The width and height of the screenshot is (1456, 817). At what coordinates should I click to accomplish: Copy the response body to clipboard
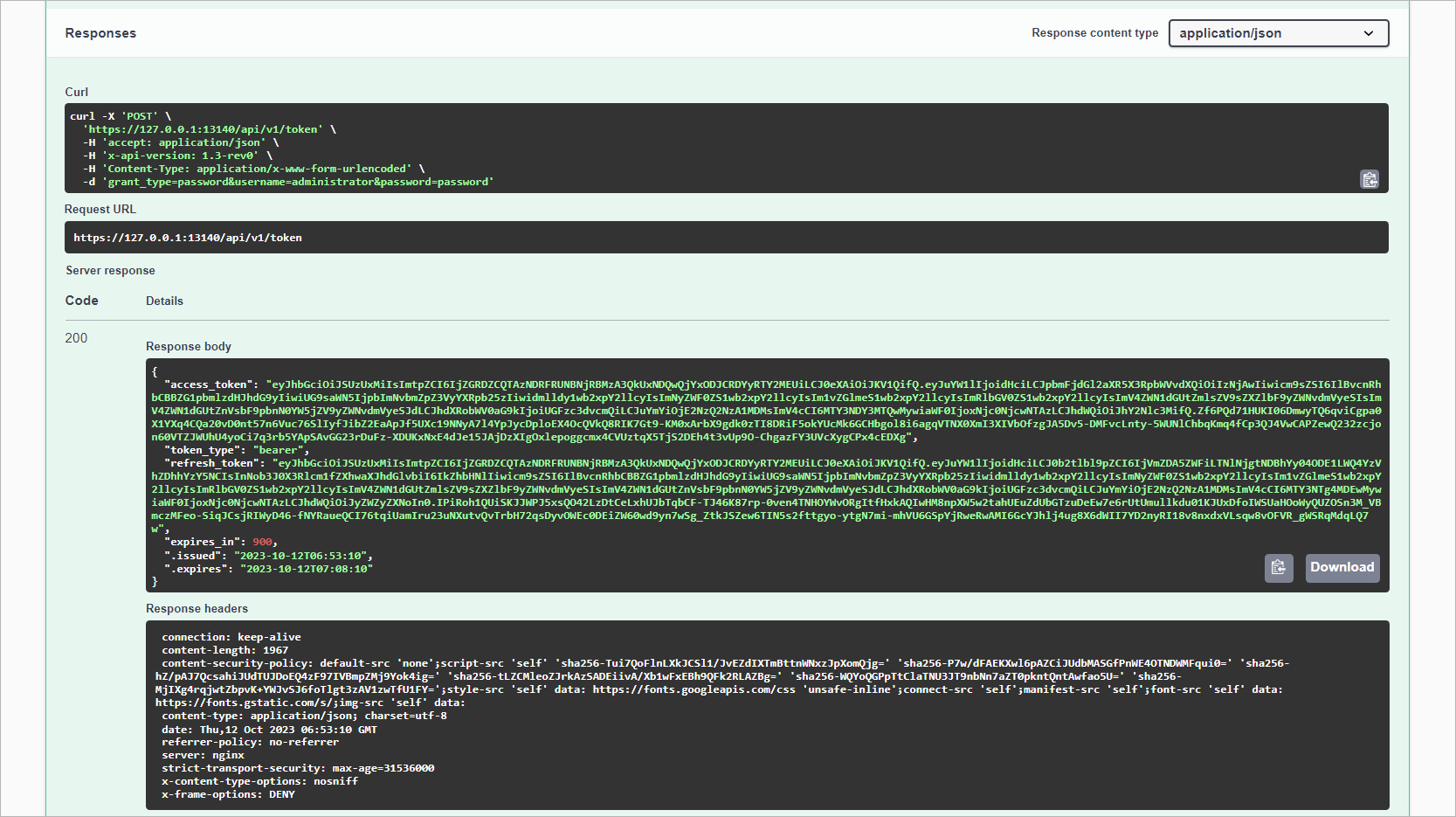click(1279, 568)
